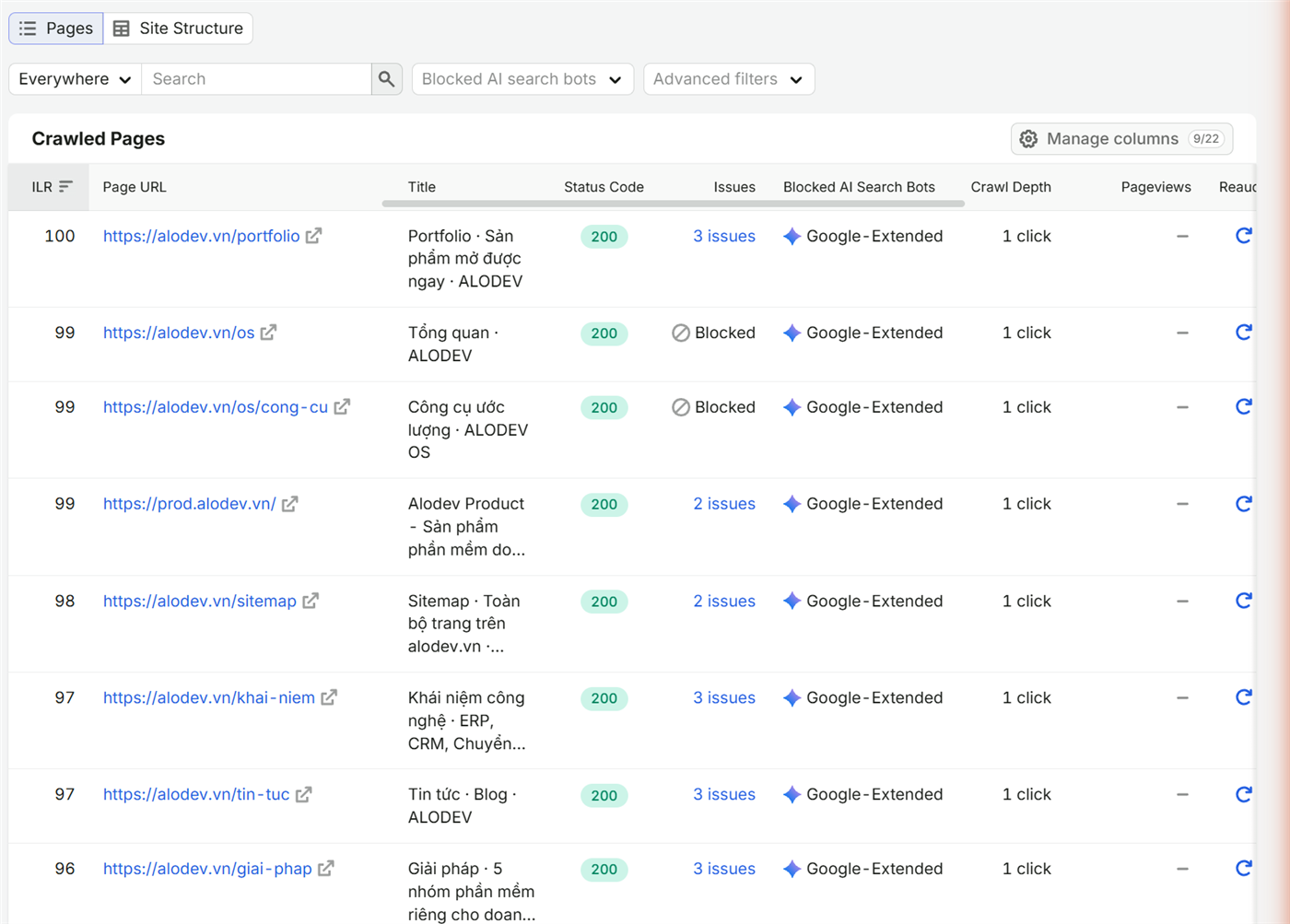Click Google-Extended bot in portfolio row

coord(863,236)
